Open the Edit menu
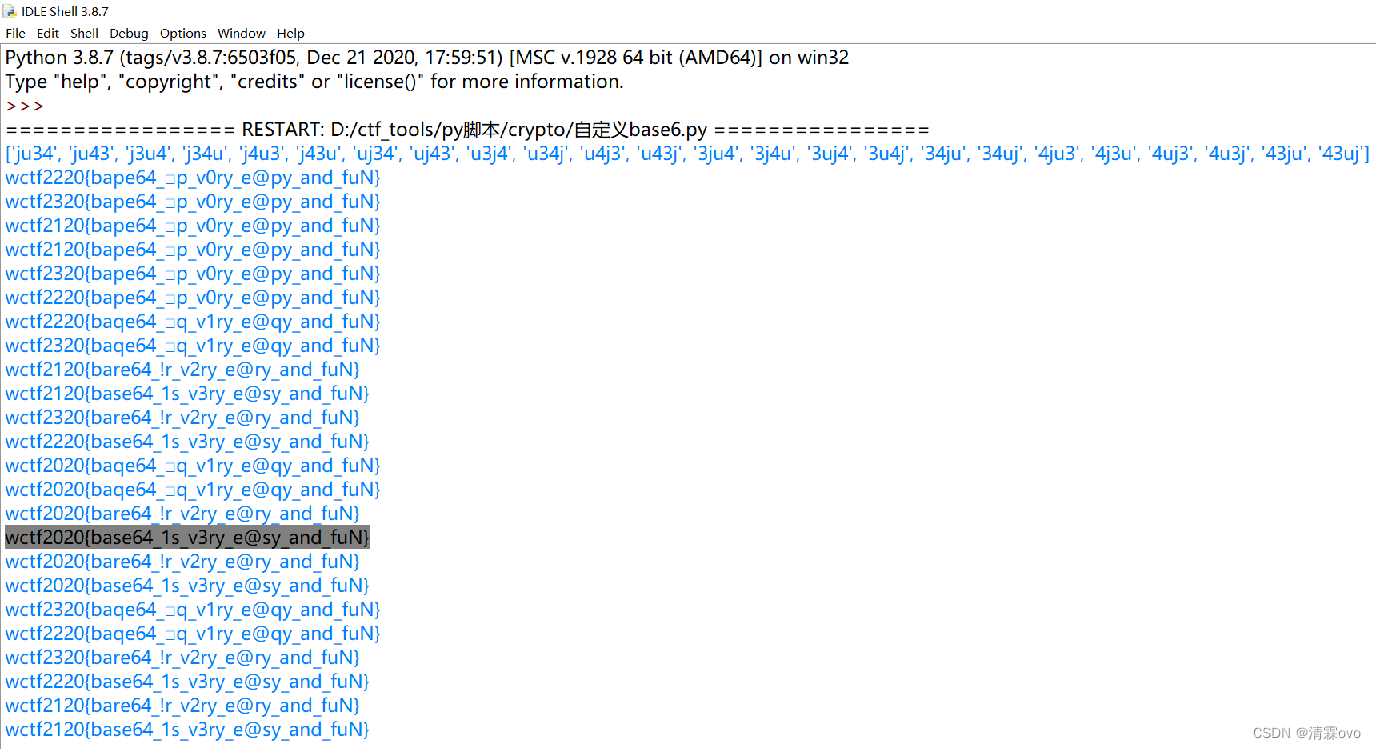Screen dimensions: 1376x749 pyautogui.click(x=47, y=33)
